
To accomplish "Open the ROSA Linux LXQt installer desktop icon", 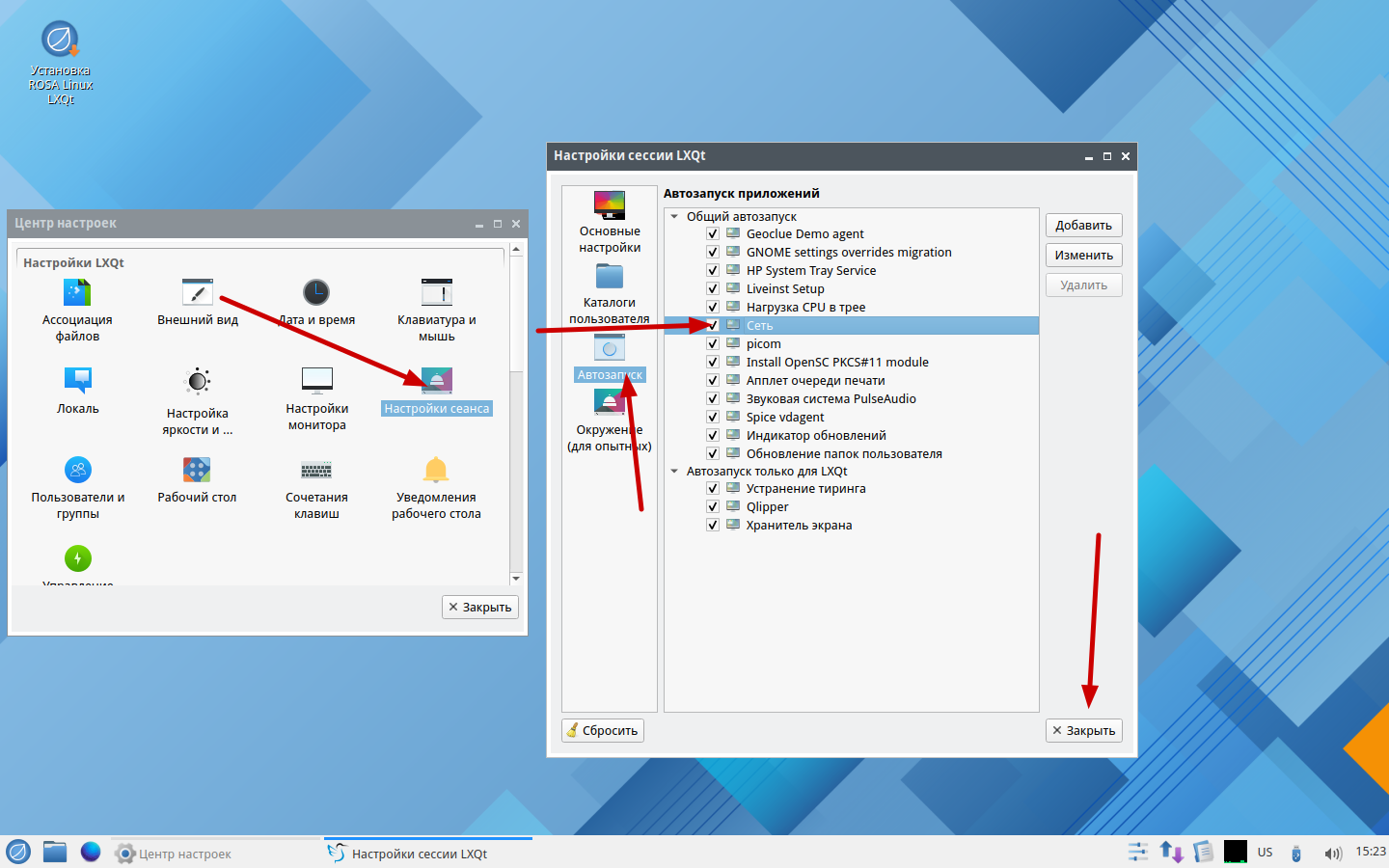I will point(60,41).
